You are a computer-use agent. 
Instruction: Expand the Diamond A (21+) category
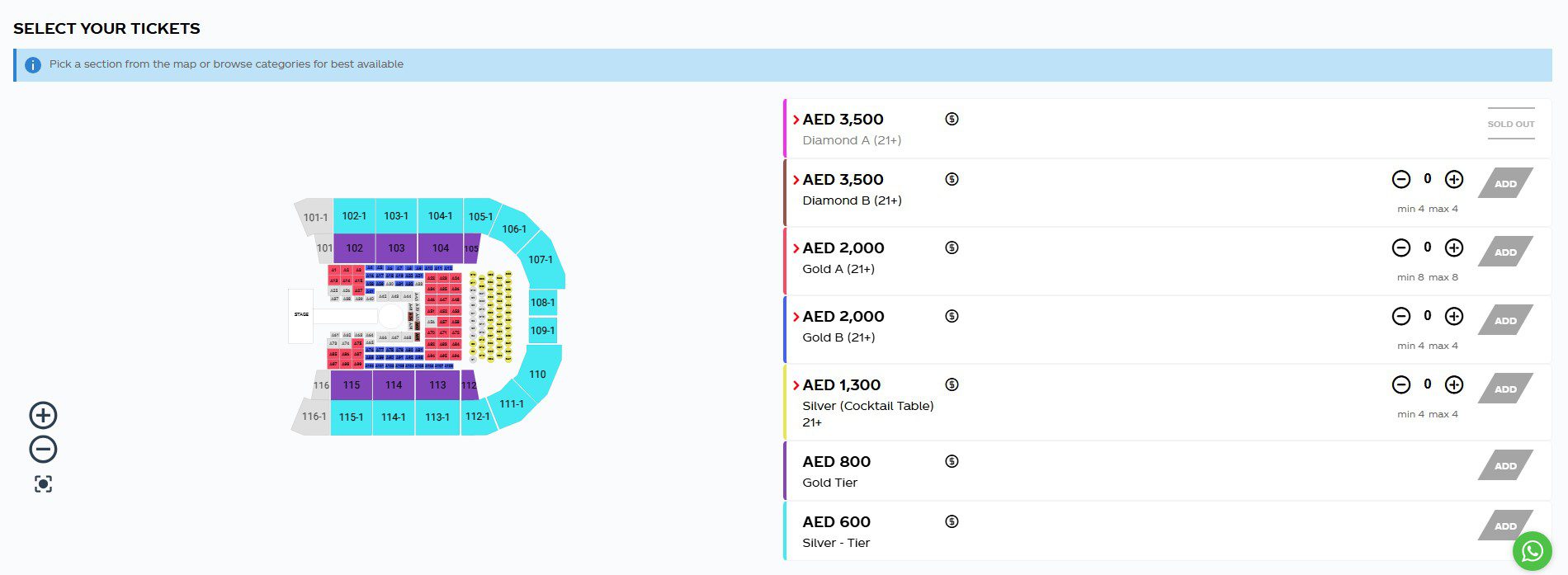click(x=796, y=120)
